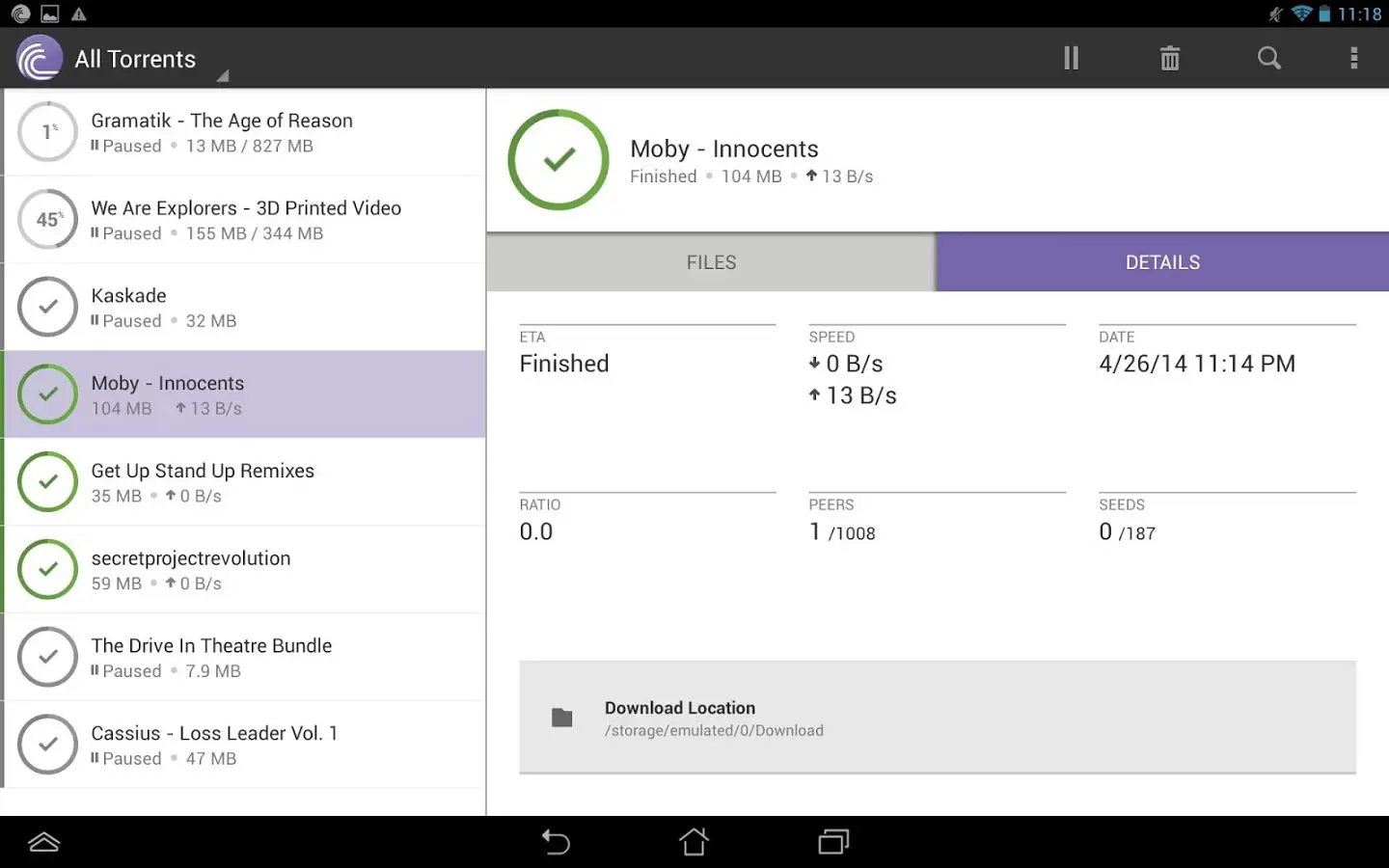Viewport: 1389px width, 868px height.
Task: Select We Are Explorers - 3D Printed Video
Action: click(x=245, y=220)
